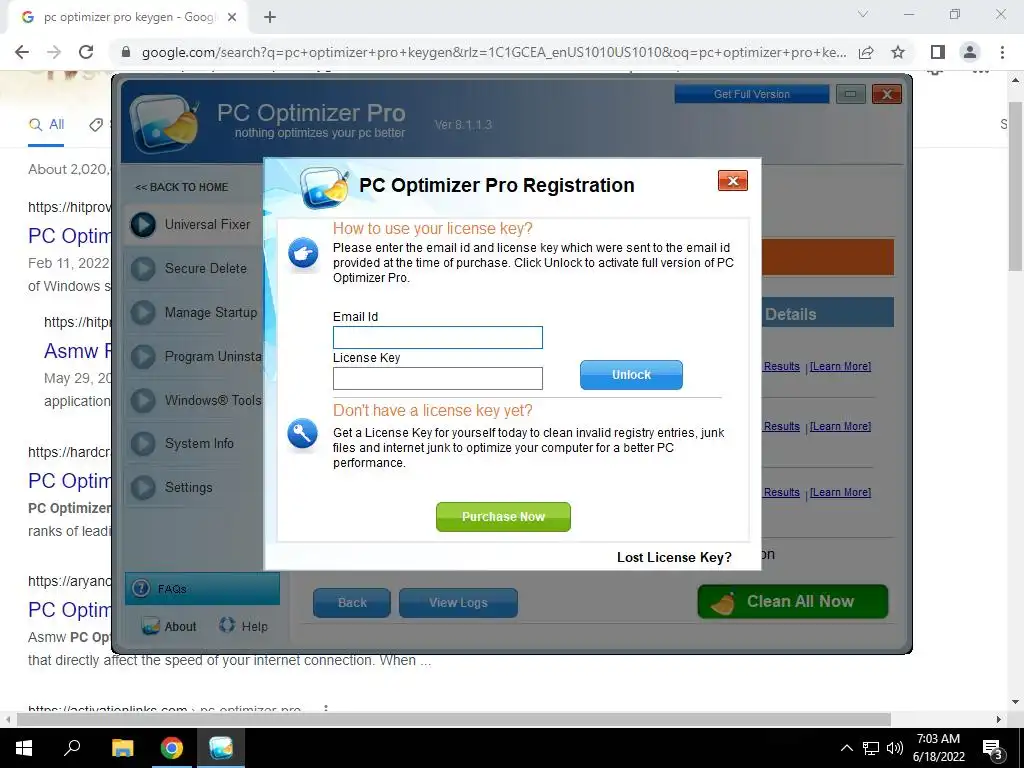1024x768 pixels.
Task: Focus the License Key input field
Action: [438, 378]
